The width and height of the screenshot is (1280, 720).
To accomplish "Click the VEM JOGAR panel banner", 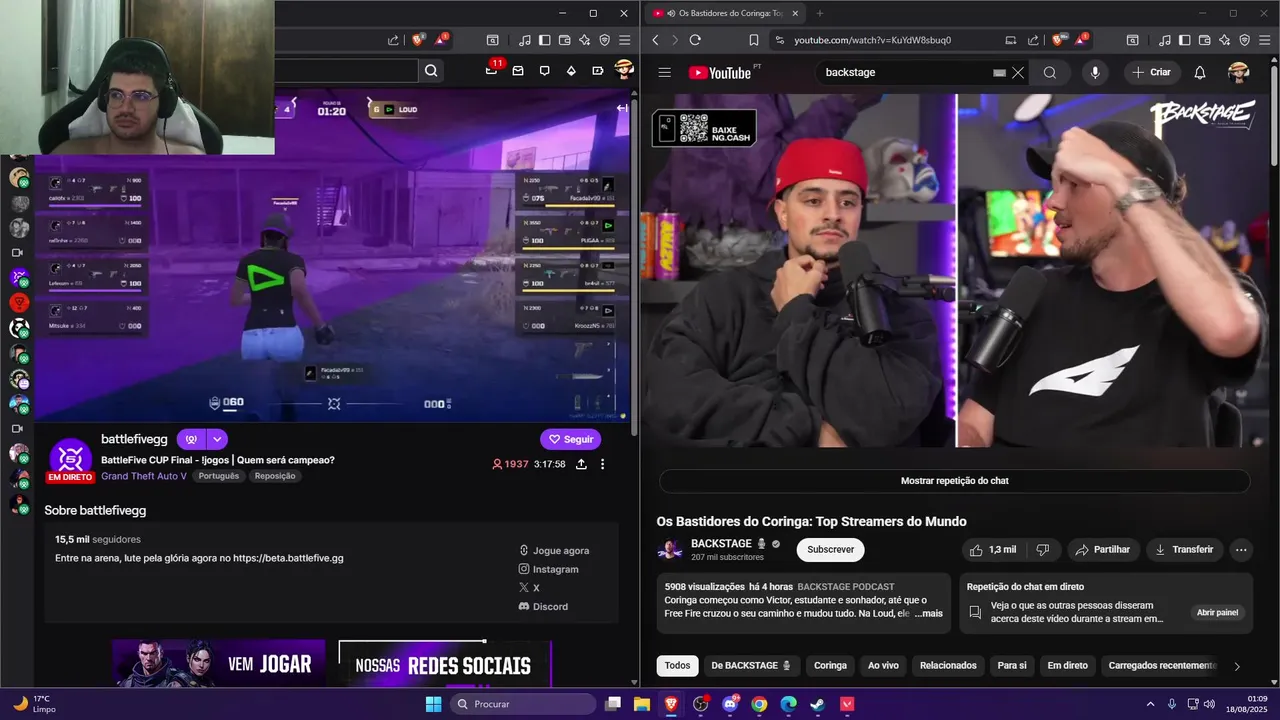I will [x=218, y=664].
